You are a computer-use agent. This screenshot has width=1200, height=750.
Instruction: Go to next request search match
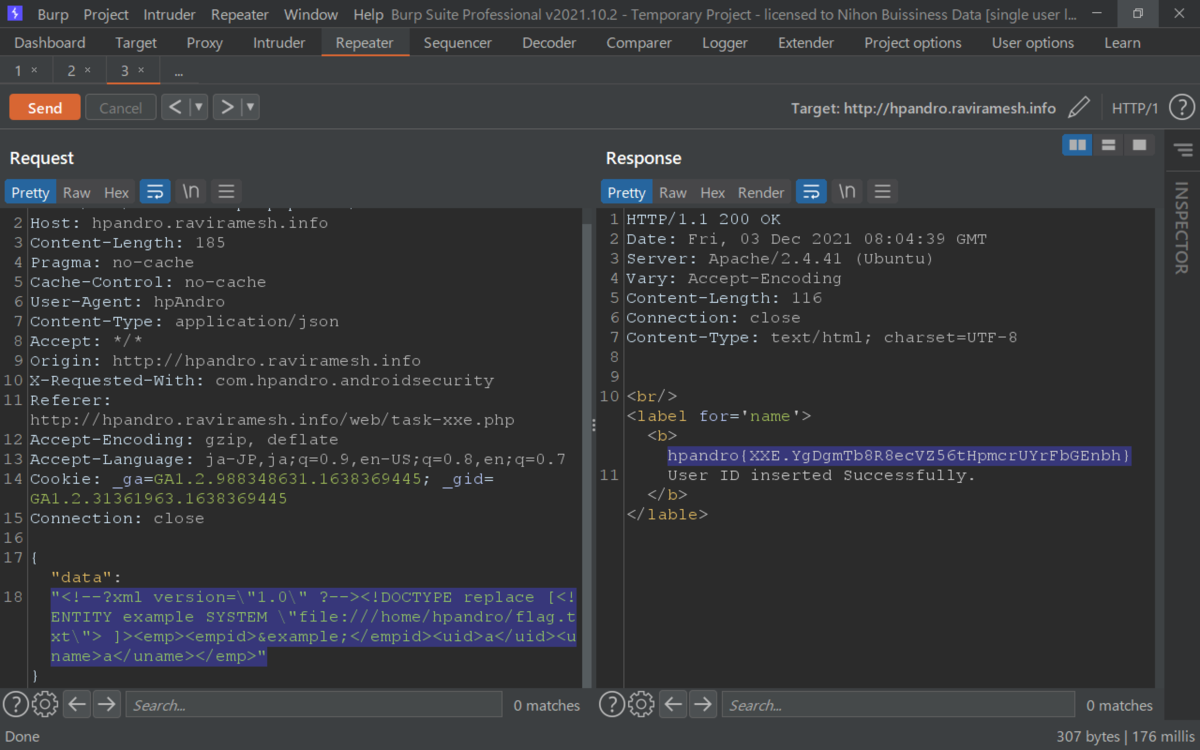click(x=106, y=704)
